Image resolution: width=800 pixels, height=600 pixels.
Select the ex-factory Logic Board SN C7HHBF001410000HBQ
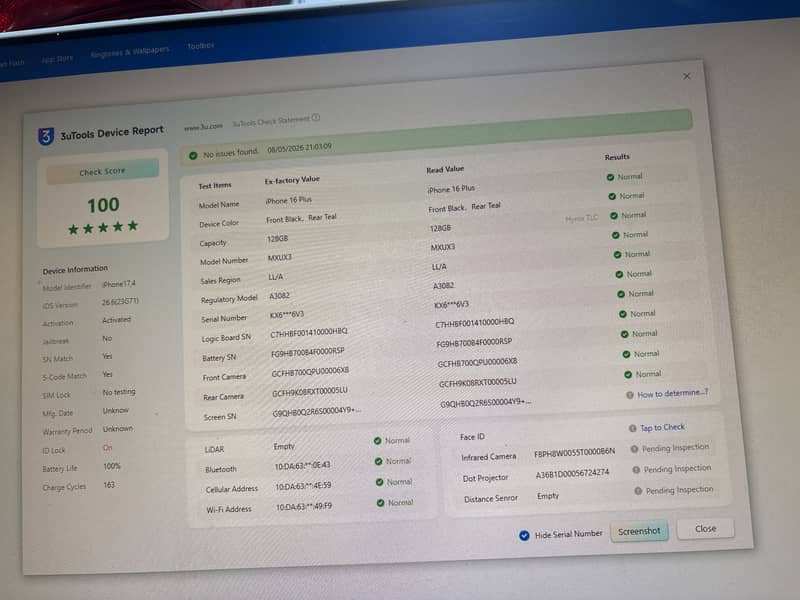309,333
